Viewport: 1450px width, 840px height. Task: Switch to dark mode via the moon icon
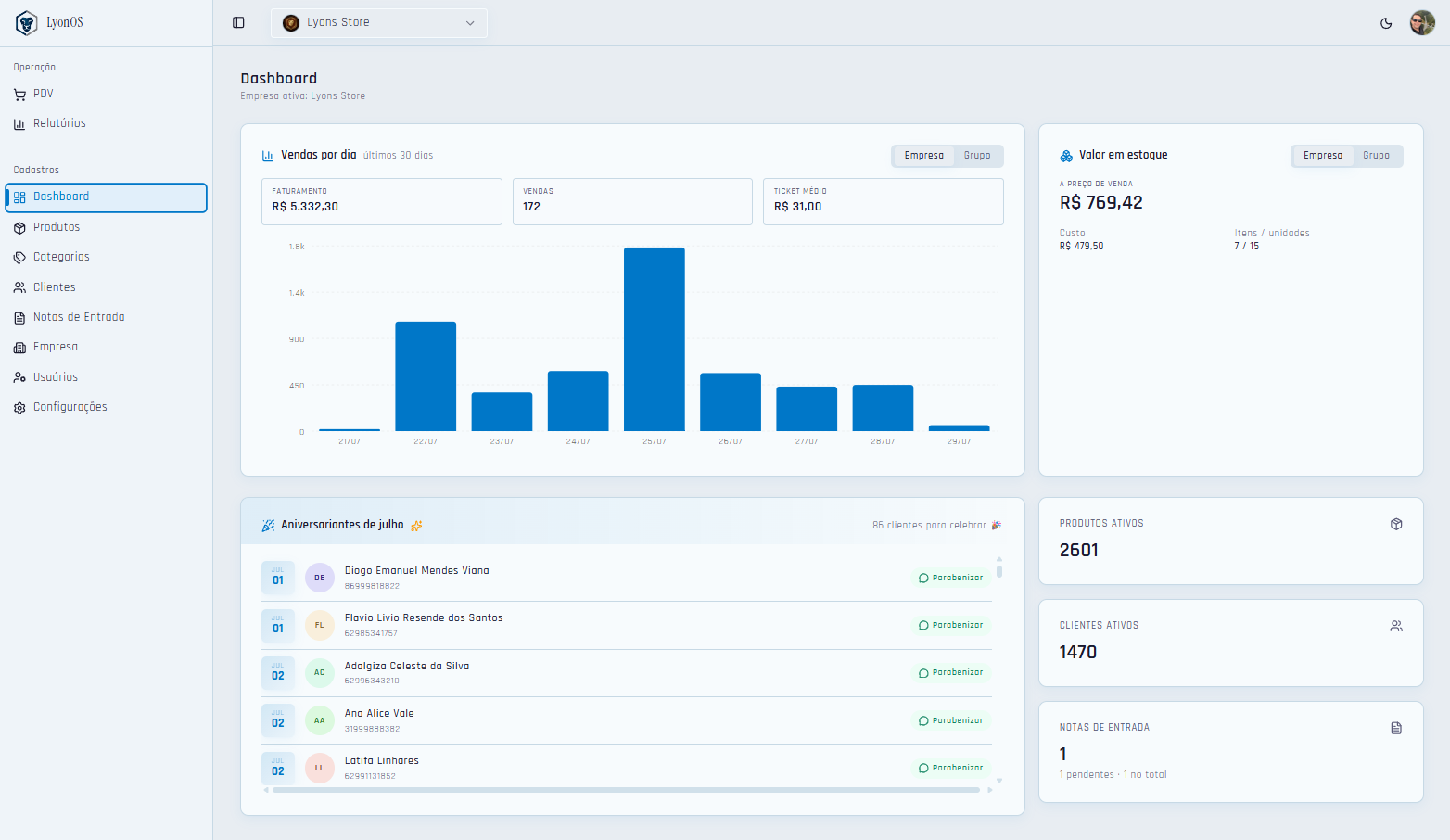click(x=1386, y=23)
